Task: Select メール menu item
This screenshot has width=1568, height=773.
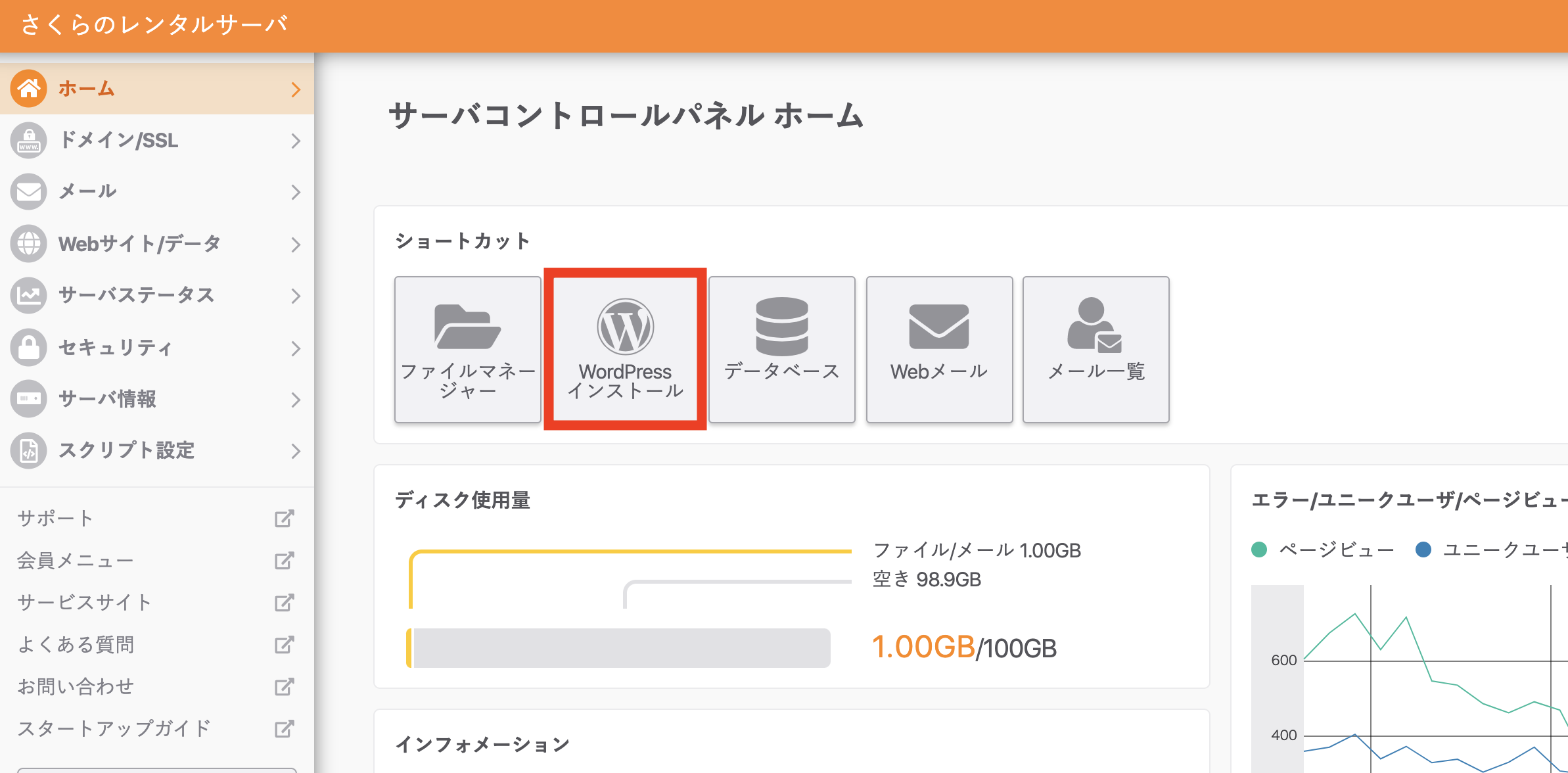Action: click(157, 191)
